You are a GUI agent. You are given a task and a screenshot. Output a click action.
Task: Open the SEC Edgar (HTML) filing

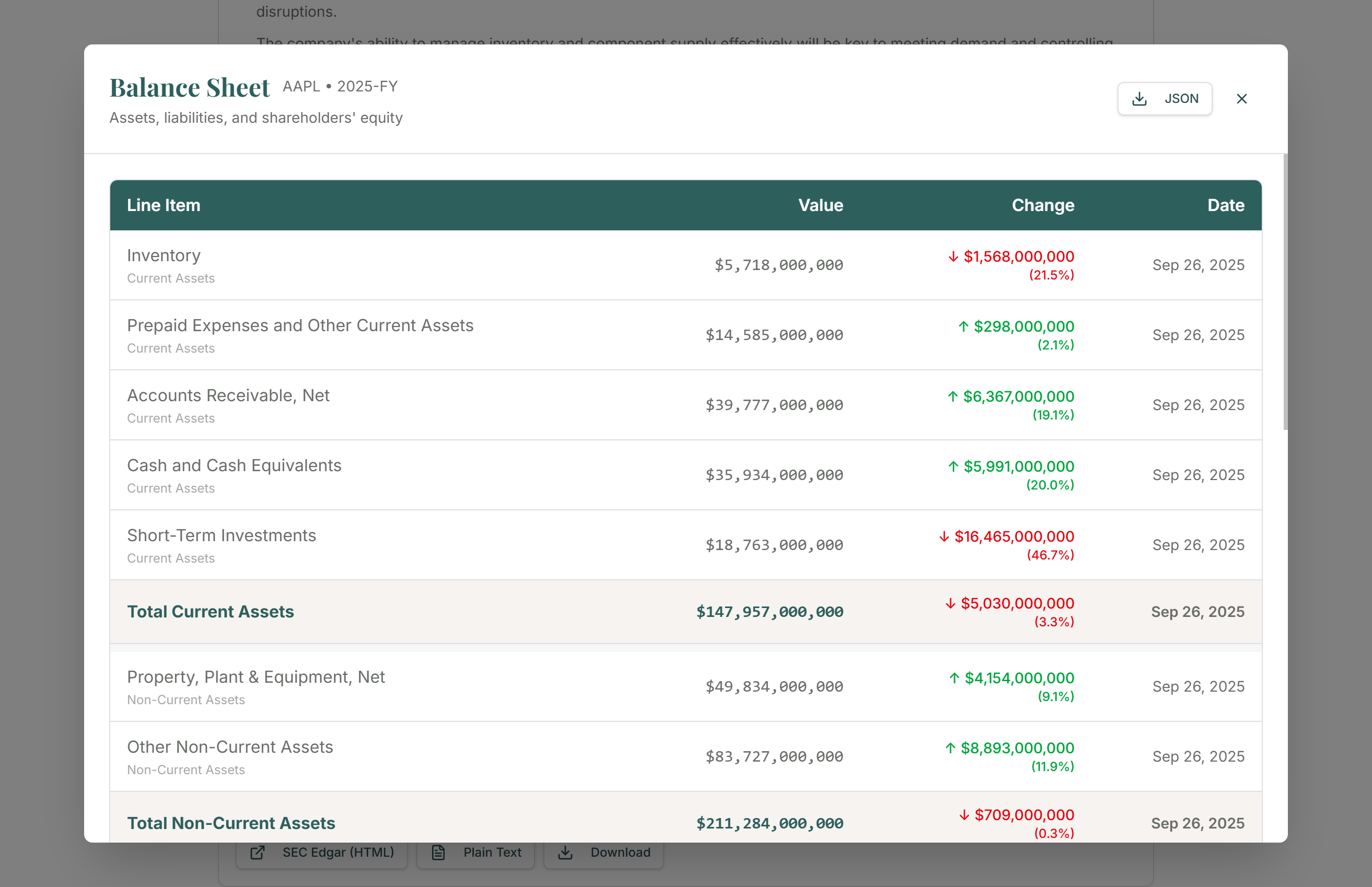321,853
